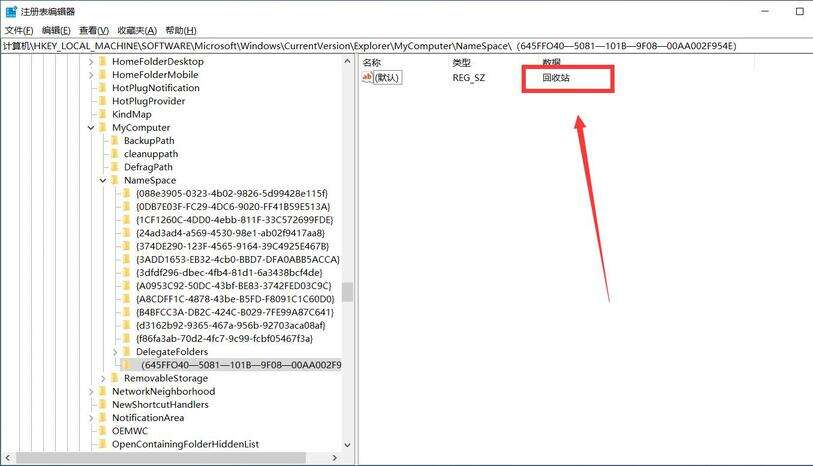
Task: Click folder icon of {1CF1260C-4DD0 key
Action: [x=127, y=220]
